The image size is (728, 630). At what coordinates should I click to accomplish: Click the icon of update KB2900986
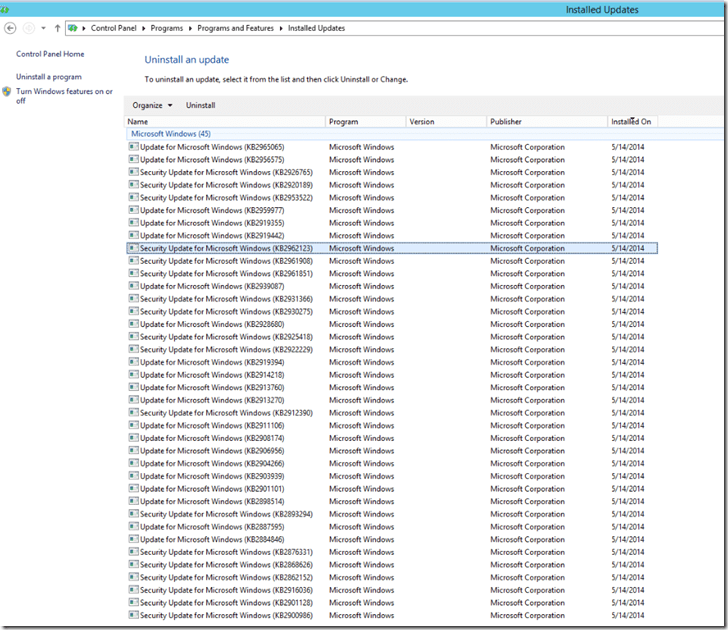click(x=133, y=615)
